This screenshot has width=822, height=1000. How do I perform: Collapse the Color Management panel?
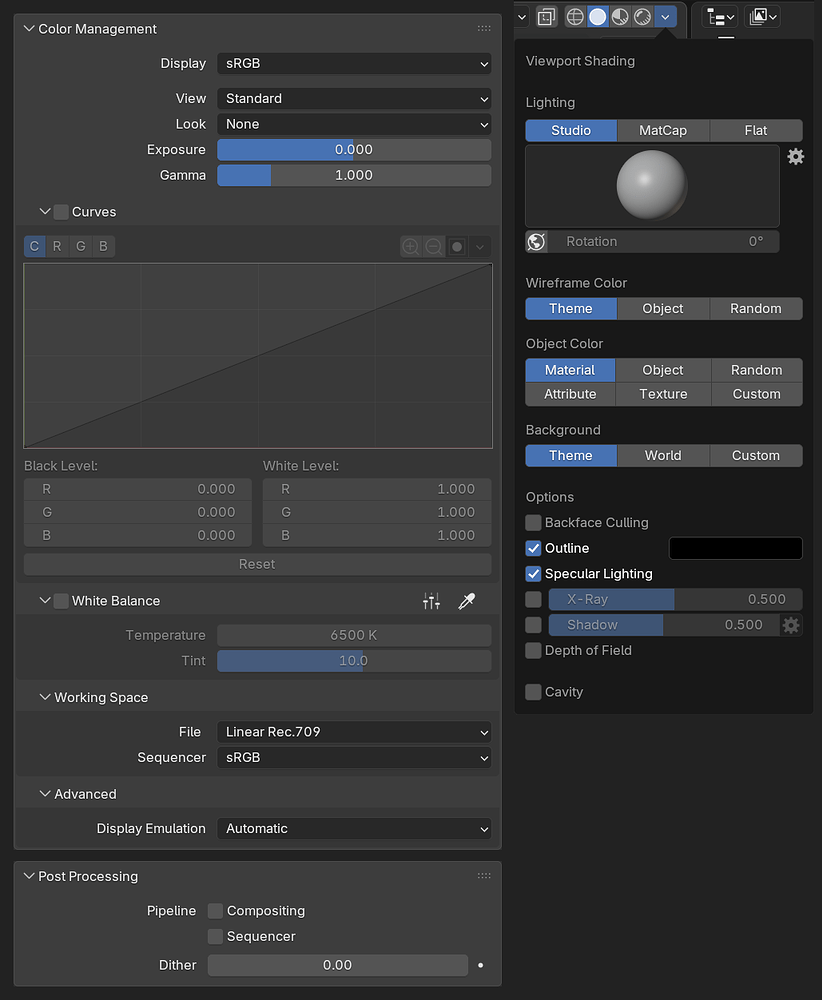click(29, 29)
